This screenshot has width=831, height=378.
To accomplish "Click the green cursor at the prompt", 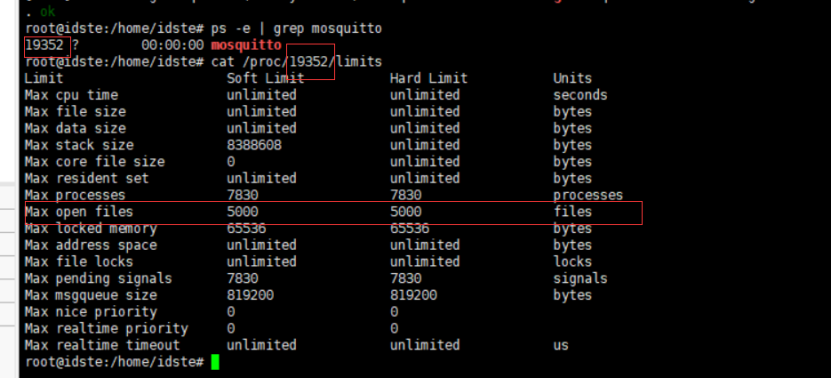I will point(215,362).
